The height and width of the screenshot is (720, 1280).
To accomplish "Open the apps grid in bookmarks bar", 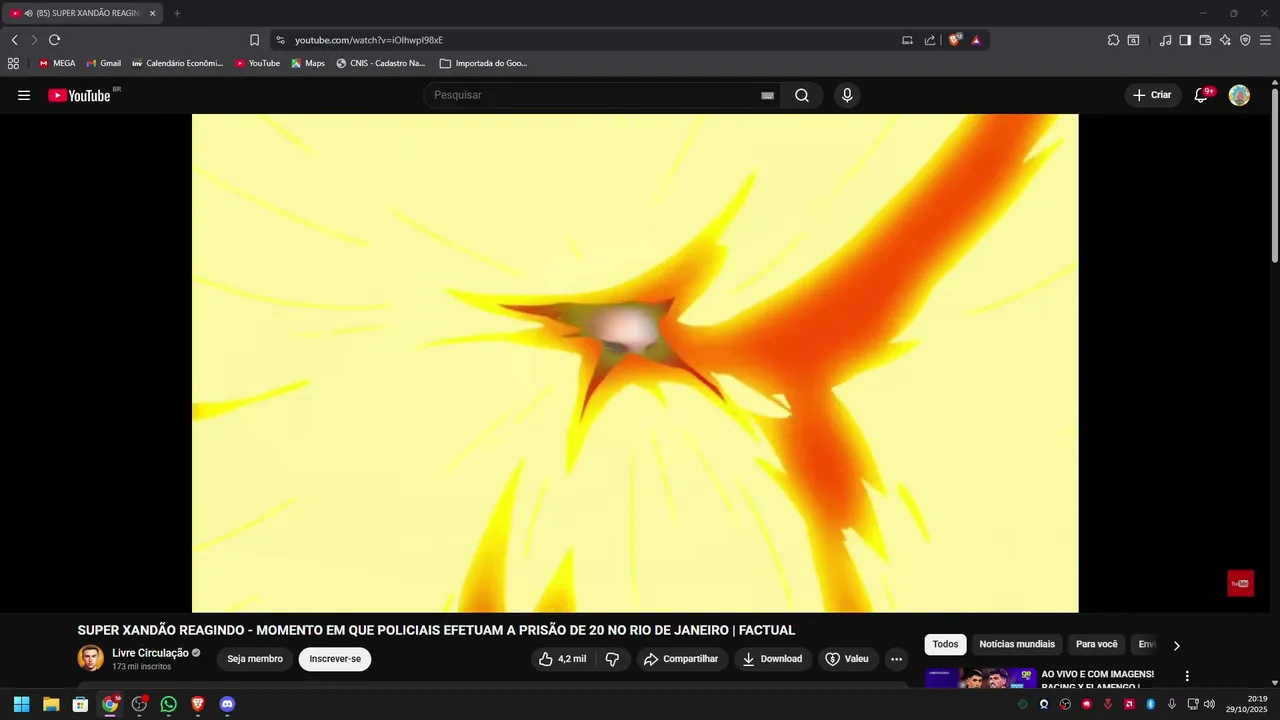I will tap(13, 63).
